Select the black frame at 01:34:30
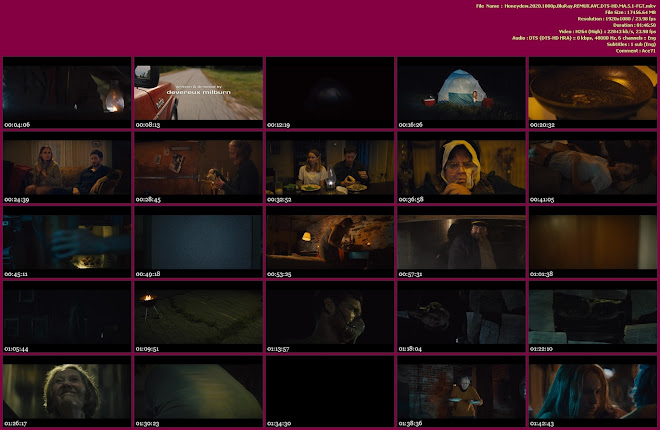Viewport: 660px width, 430px height. [x=330, y=391]
